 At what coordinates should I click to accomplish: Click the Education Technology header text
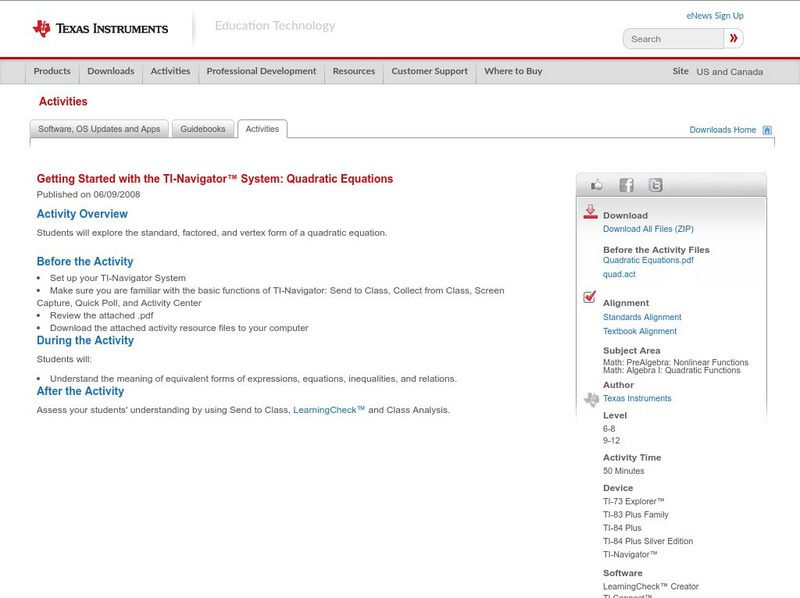[275, 26]
